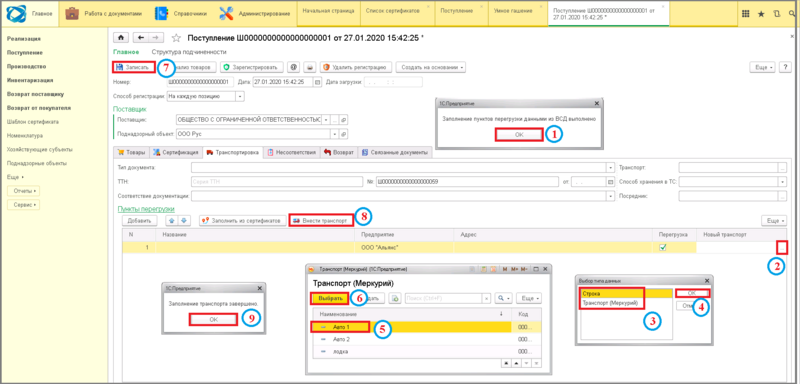
Task: Click Выбрать in Транспорт (Меркурий) window
Action: (x=331, y=298)
